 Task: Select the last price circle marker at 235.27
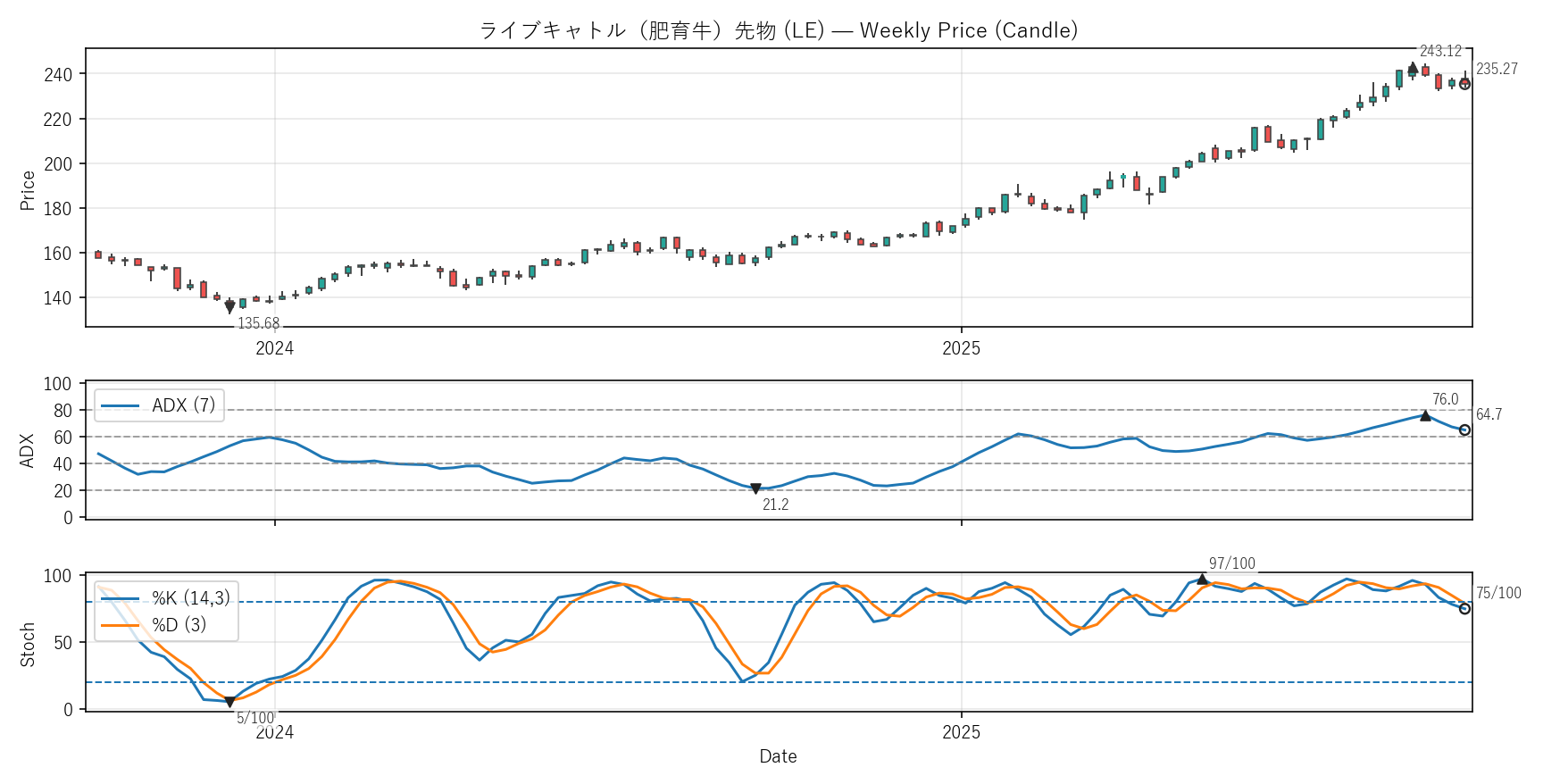click(x=1464, y=84)
